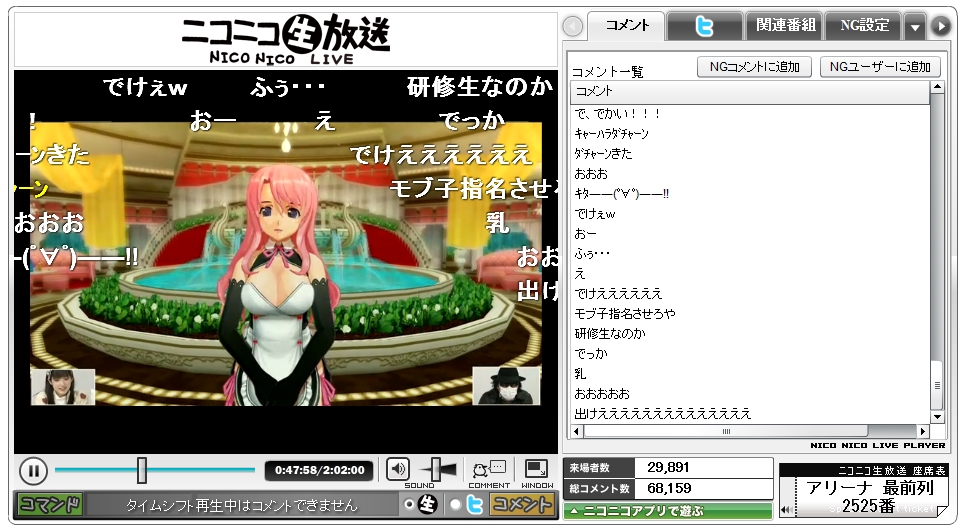Image resolution: width=970 pixels, height=530 pixels.
Task: Click the horizontal scrollbar left arrow
Action: point(577,431)
